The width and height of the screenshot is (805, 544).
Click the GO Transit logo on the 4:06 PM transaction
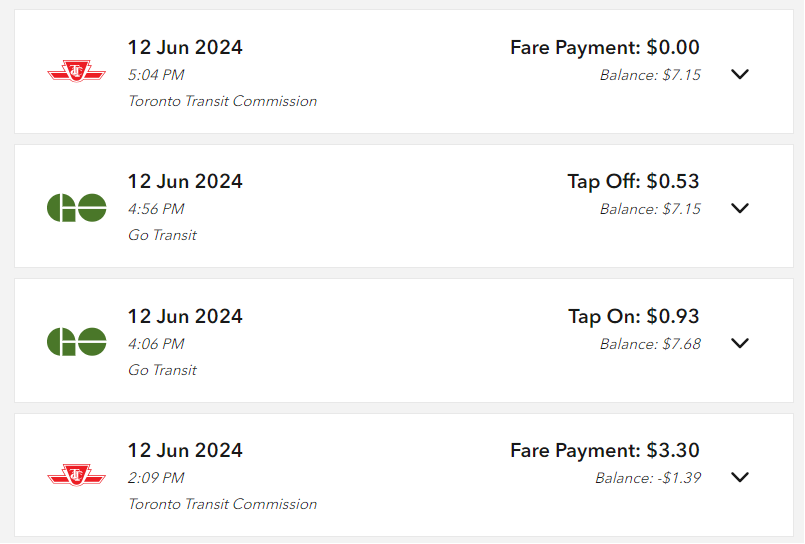(x=76, y=342)
